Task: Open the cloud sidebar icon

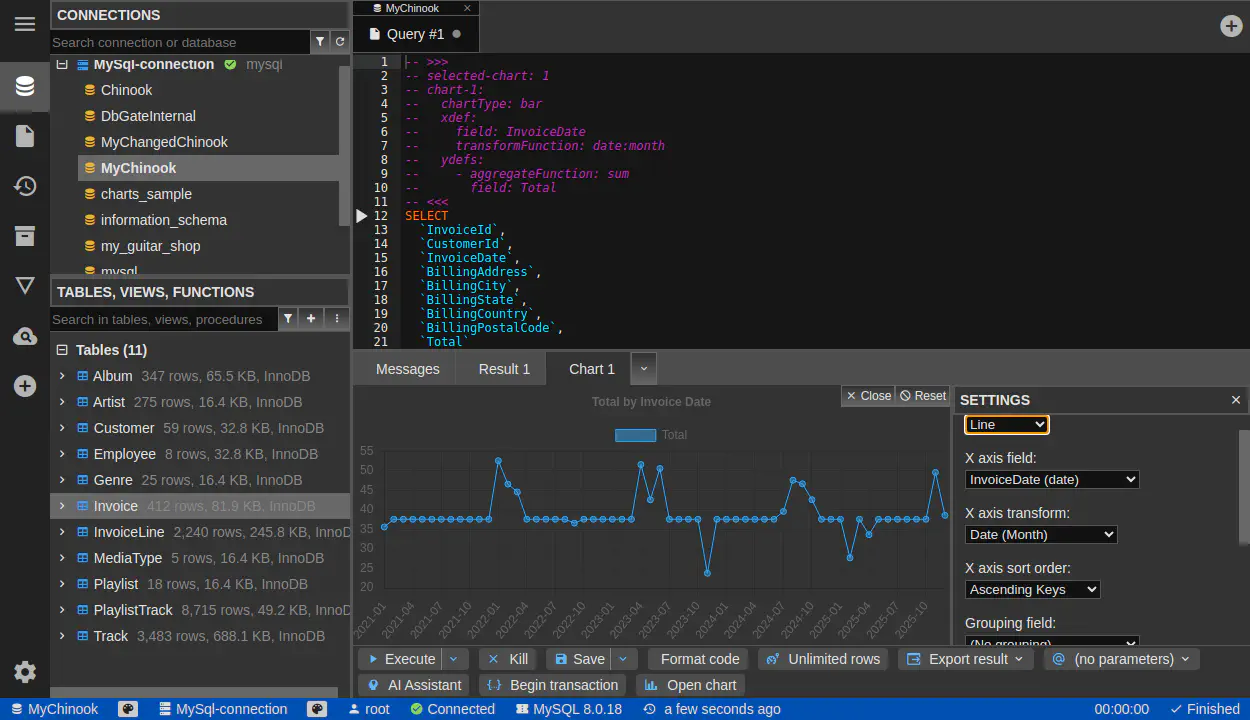Action: click(x=25, y=337)
